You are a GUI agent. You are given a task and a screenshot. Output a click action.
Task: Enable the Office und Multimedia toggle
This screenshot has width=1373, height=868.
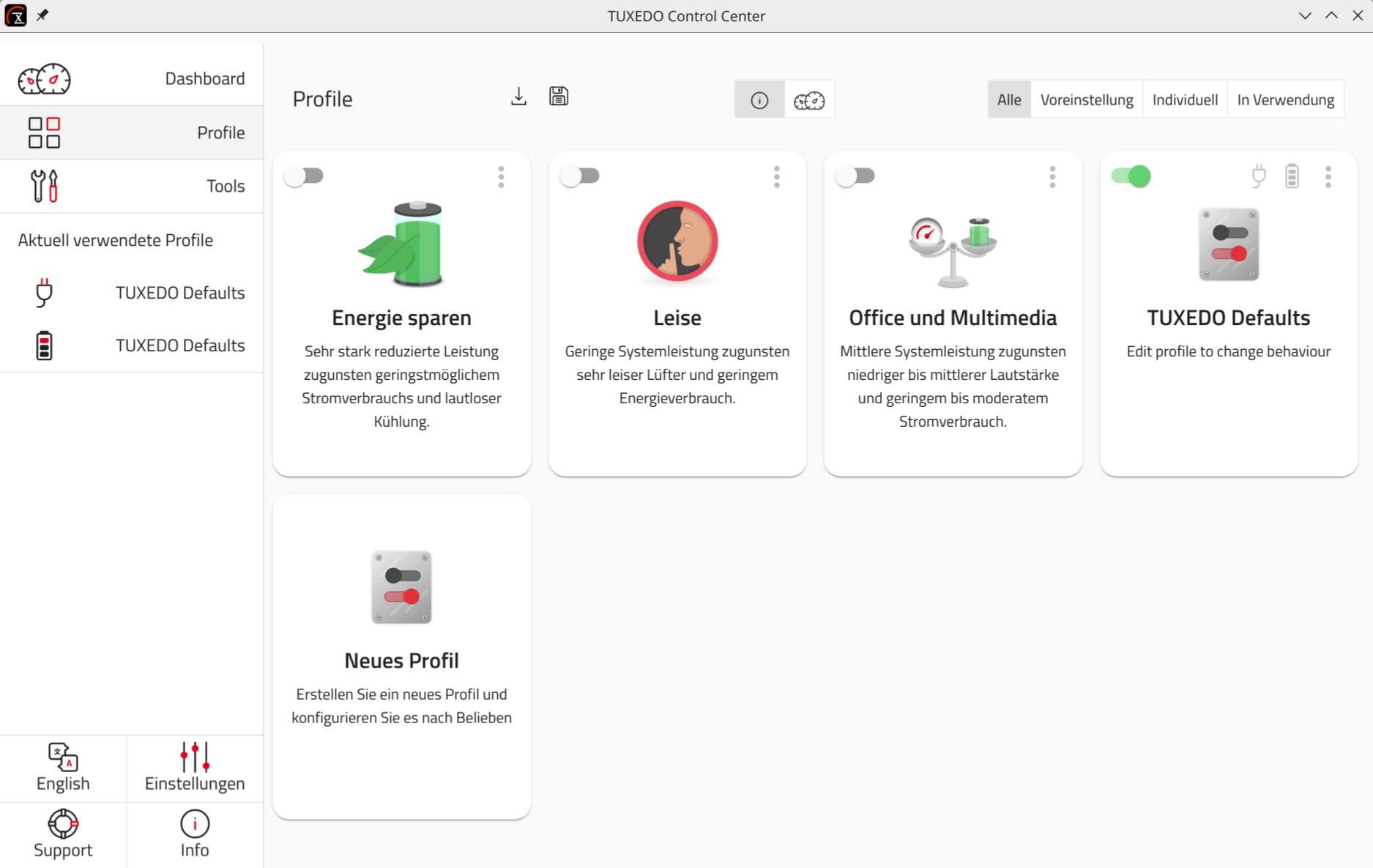855,176
